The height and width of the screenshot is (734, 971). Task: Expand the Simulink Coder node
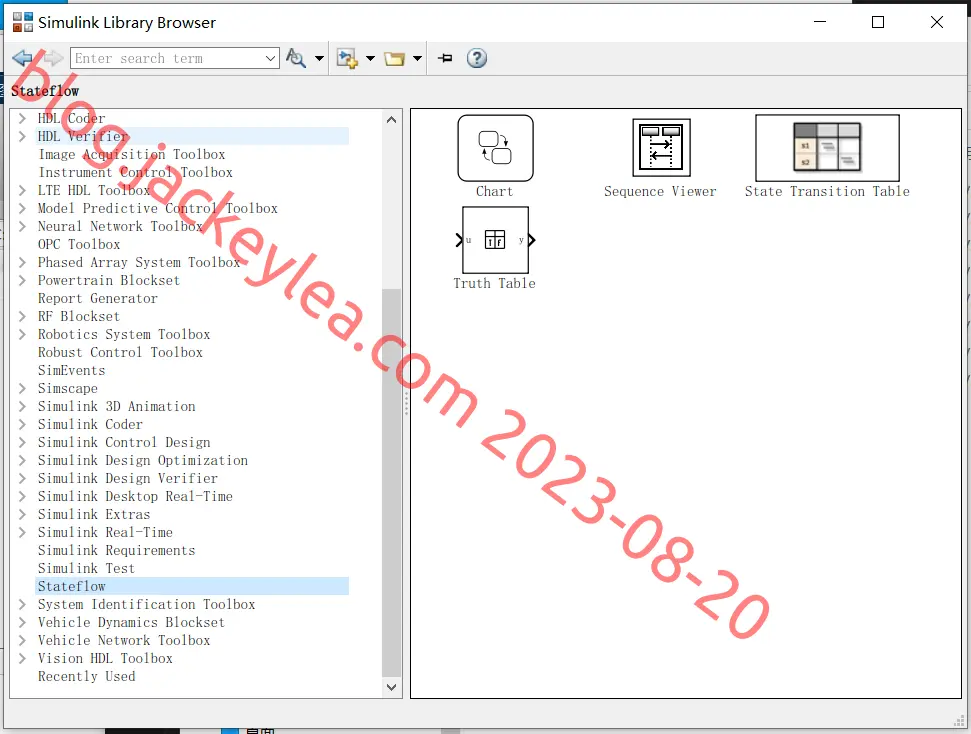click(x=22, y=424)
